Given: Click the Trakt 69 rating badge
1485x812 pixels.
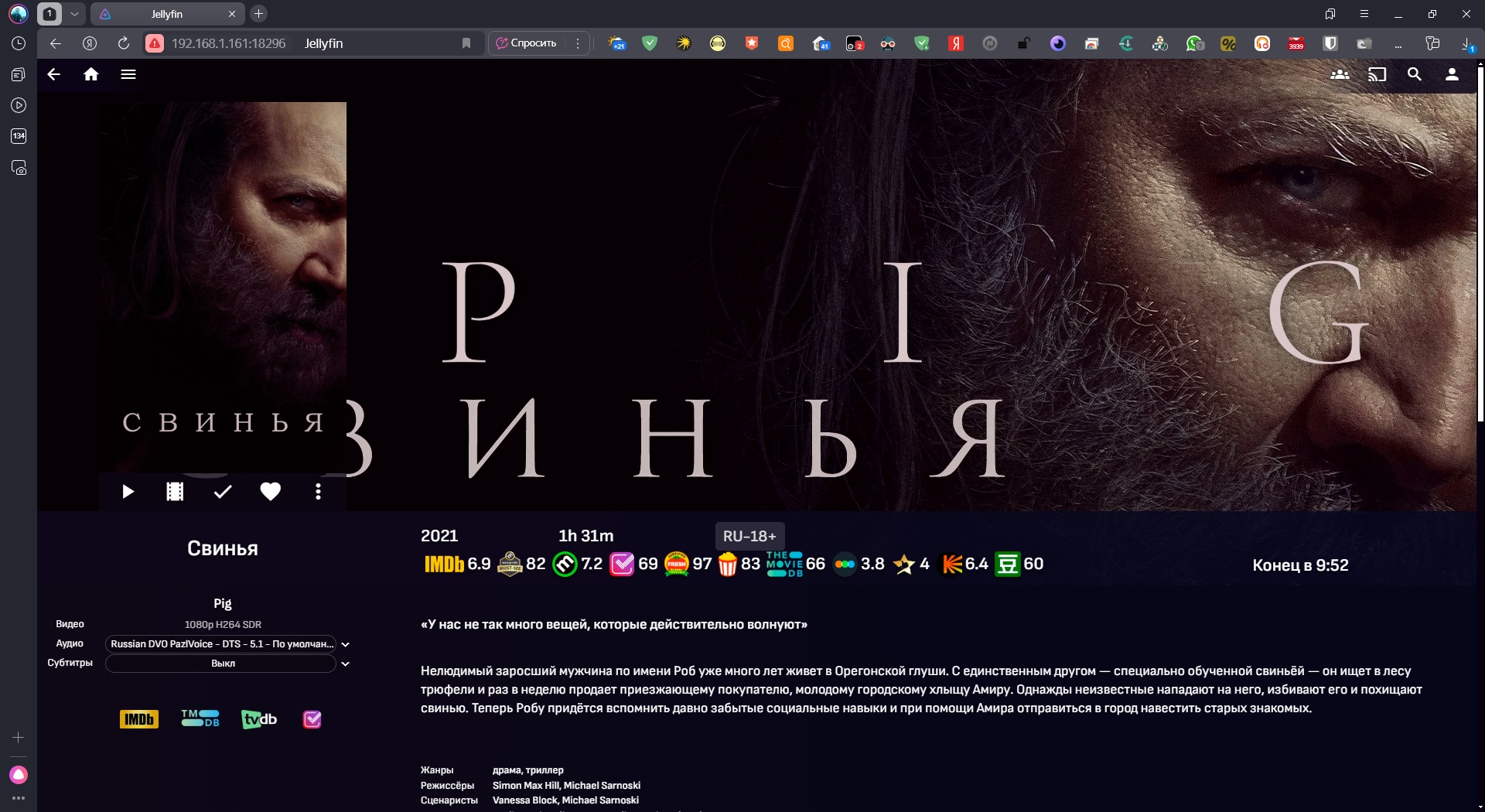Looking at the screenshot, I should click(x=634, y=564).
